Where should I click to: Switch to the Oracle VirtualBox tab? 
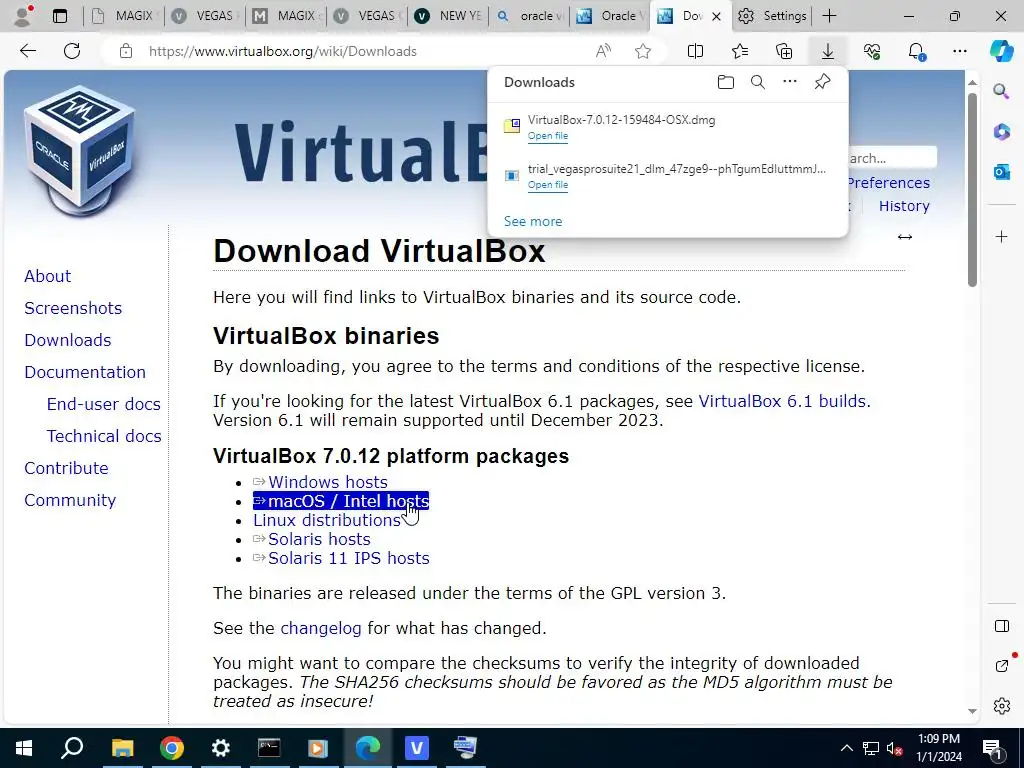pos(611,16)
